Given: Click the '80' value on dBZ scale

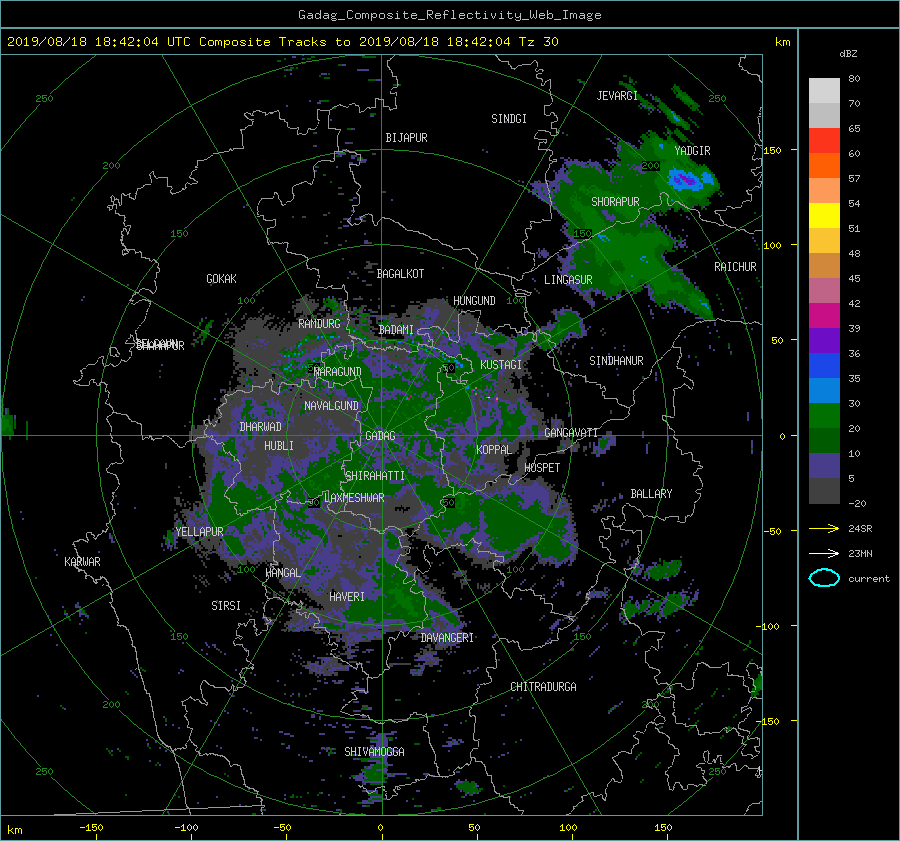Looking at the screenshot, I should pyautogui.click(x=854, y=79).
